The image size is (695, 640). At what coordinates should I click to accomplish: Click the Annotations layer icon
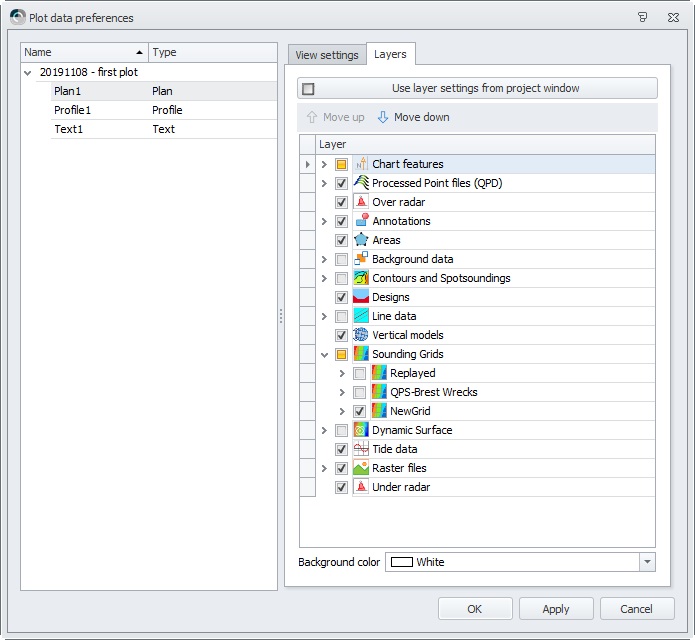tap(361, 221)
